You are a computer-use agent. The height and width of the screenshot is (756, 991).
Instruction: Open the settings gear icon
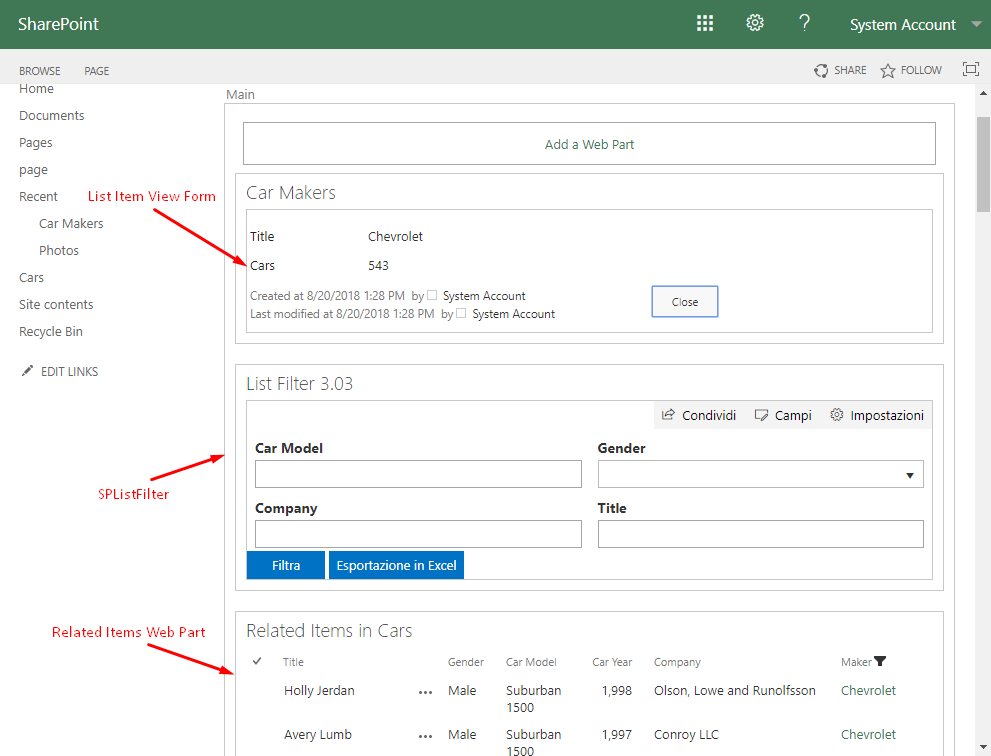pos(755,23)
